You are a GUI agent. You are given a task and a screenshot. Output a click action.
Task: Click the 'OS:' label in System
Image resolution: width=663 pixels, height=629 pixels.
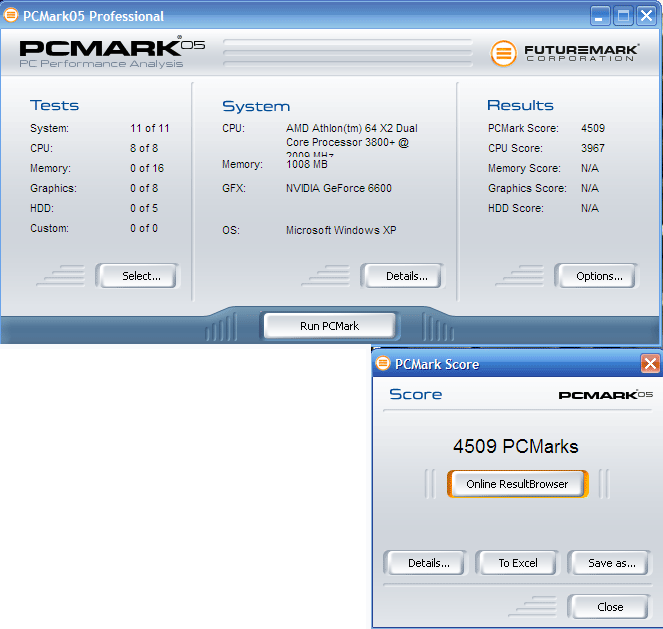pos(231,230)
